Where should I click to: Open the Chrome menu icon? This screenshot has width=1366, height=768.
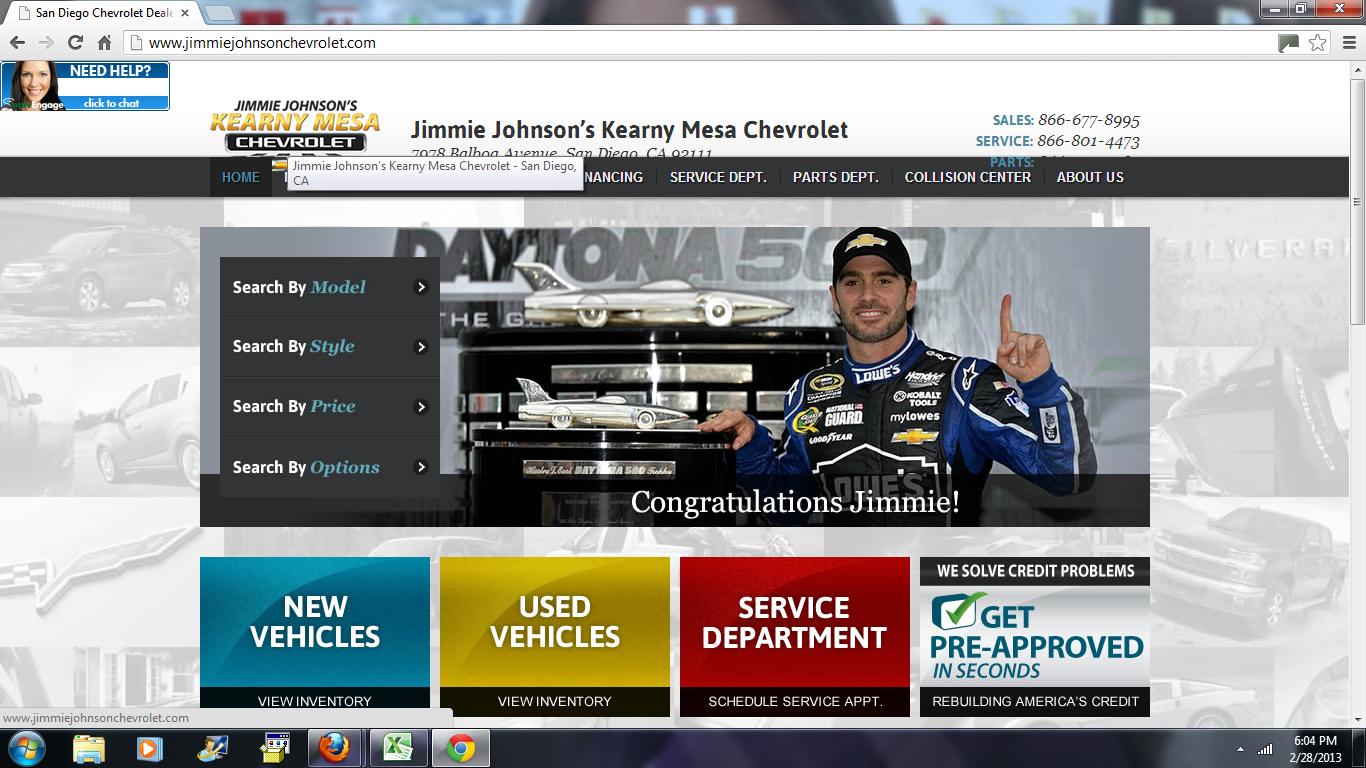[1345, 42]
